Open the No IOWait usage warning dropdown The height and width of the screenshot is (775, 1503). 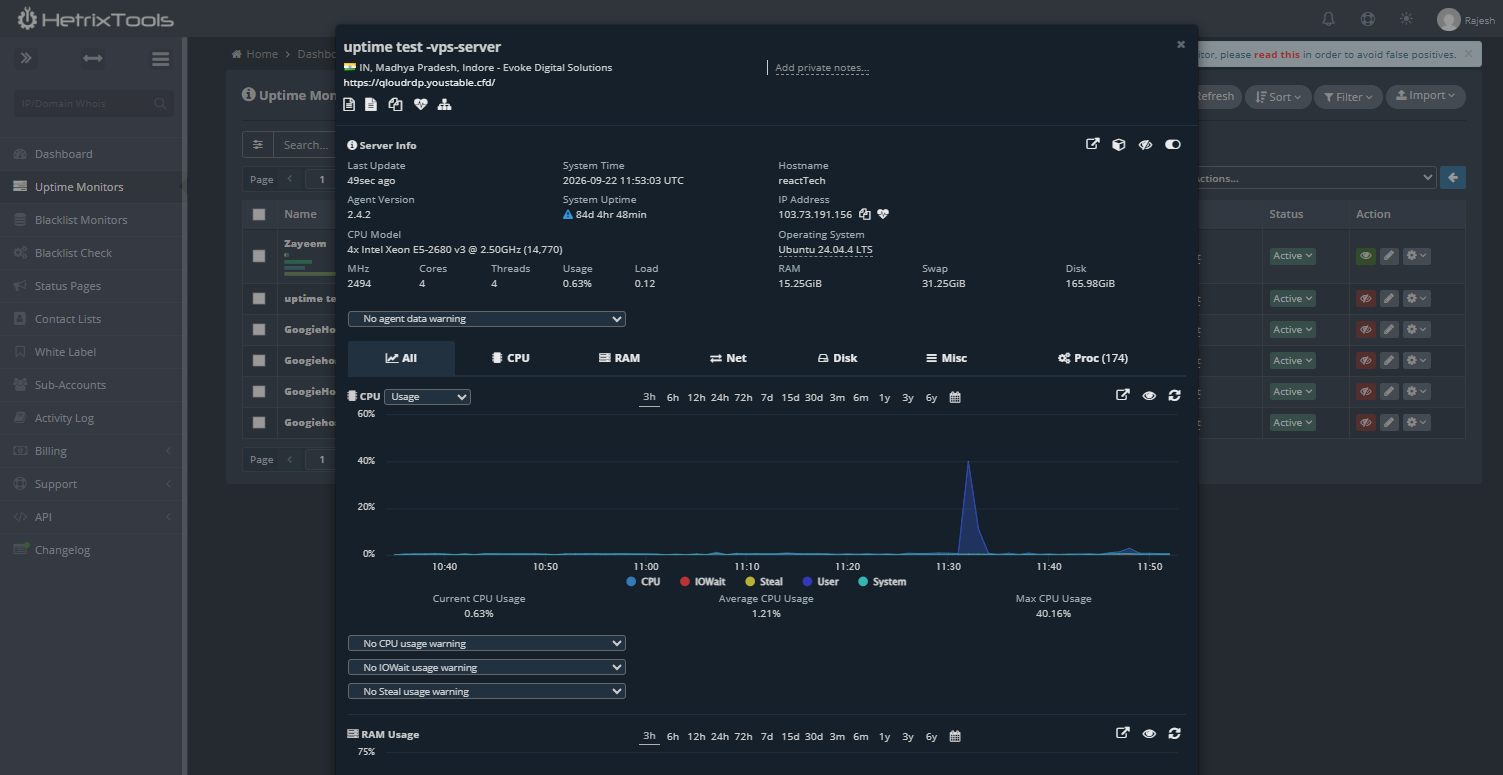coord(487,667)
